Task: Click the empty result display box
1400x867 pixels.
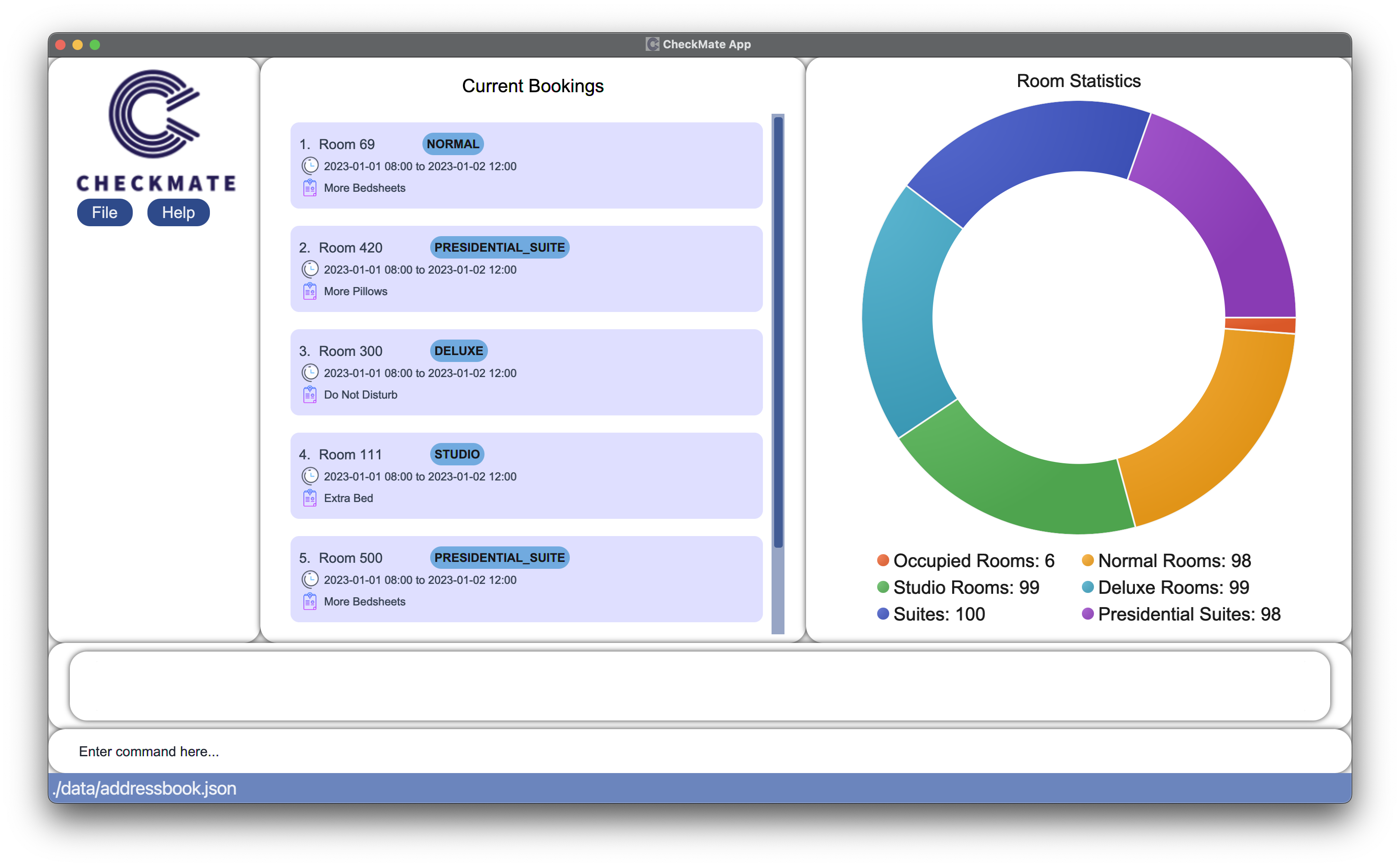Action: (700, 686)
